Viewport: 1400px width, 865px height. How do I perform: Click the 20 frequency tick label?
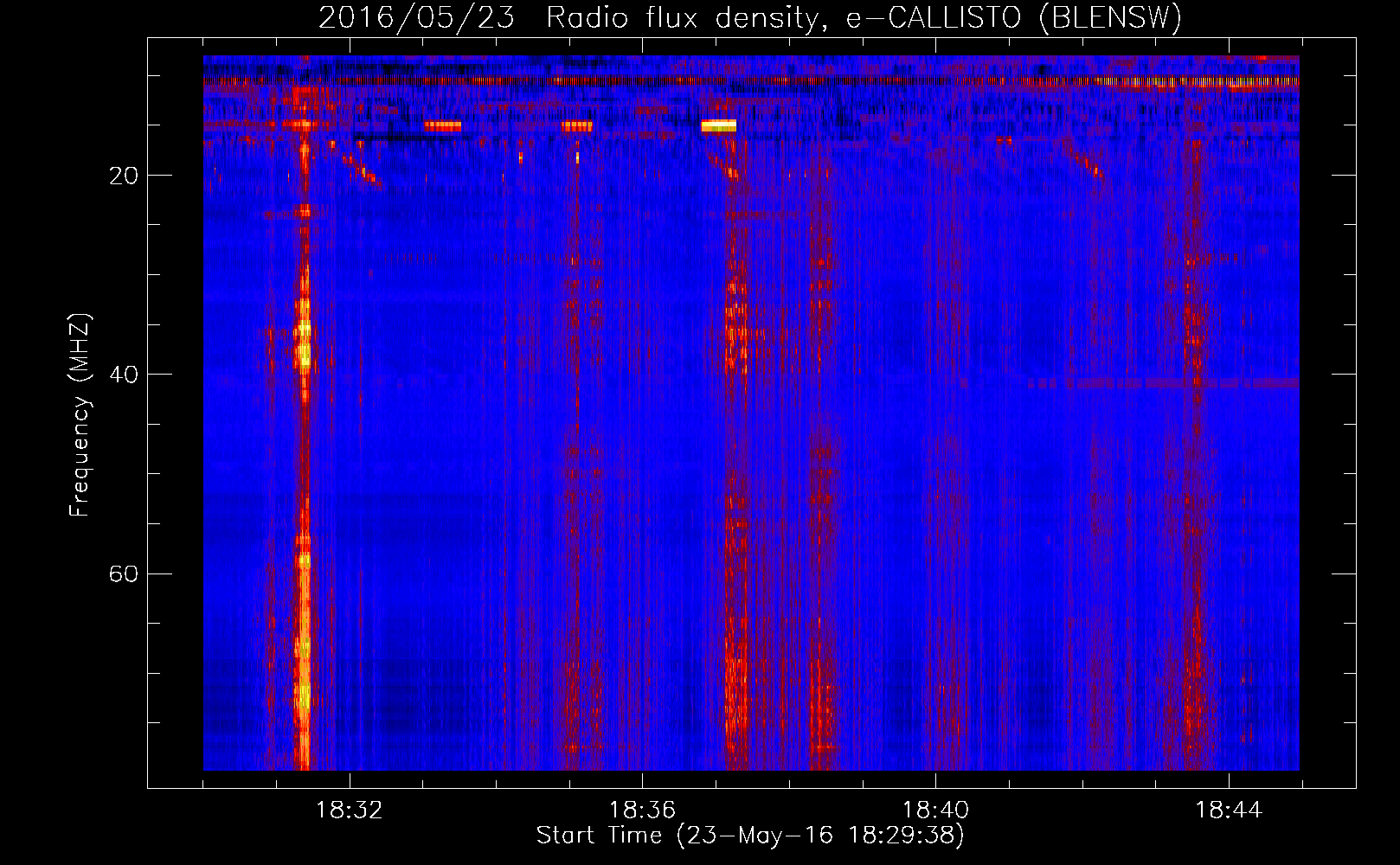tap(124, 176)
